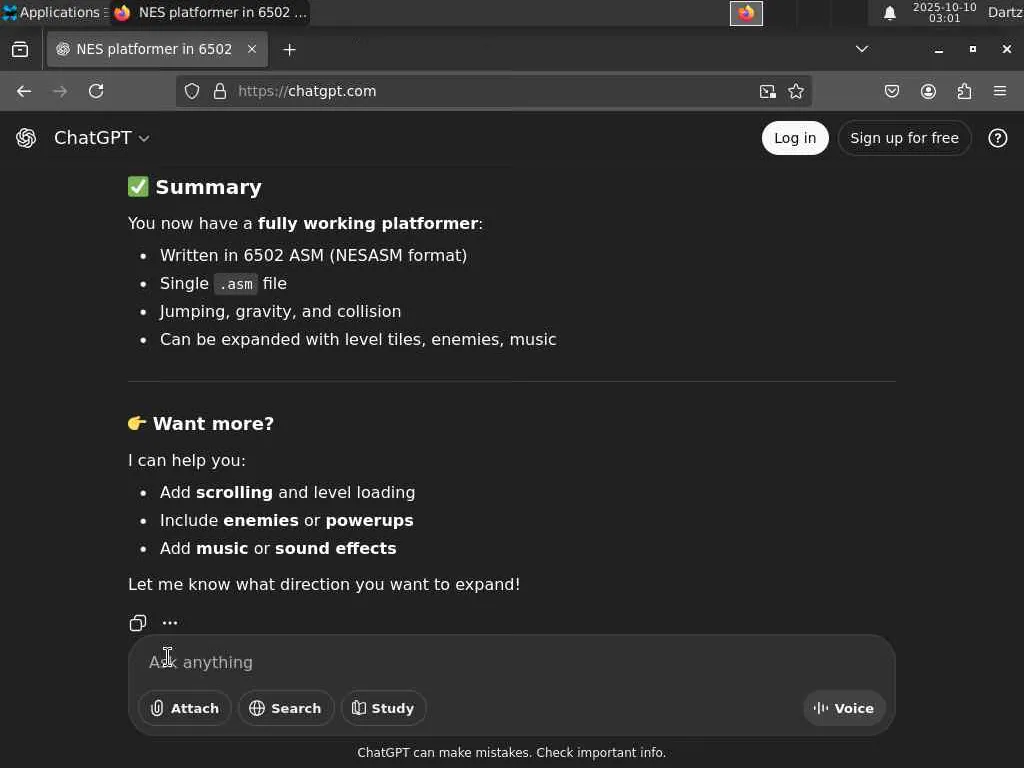Screen dimensions: 1024x768
Task: Click the Want more? heading
Action: (213, 423)
